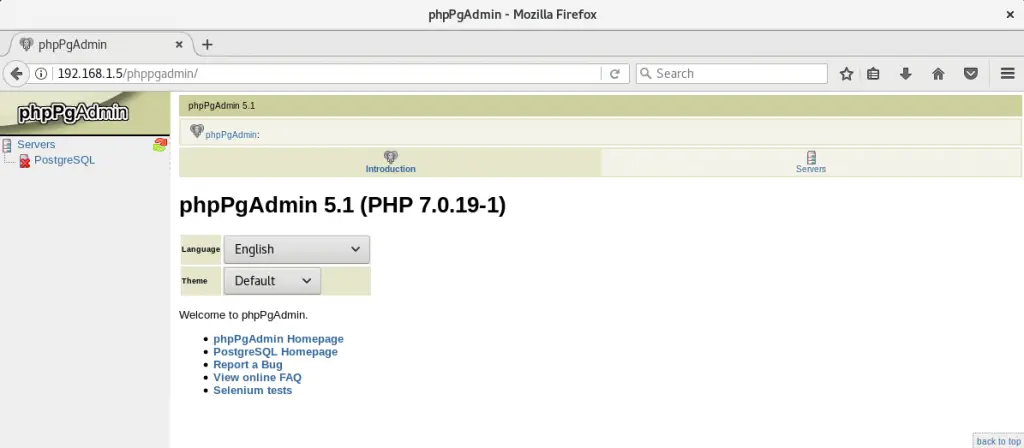
Task: Open the downloads arrow icon
Action: 905,74
